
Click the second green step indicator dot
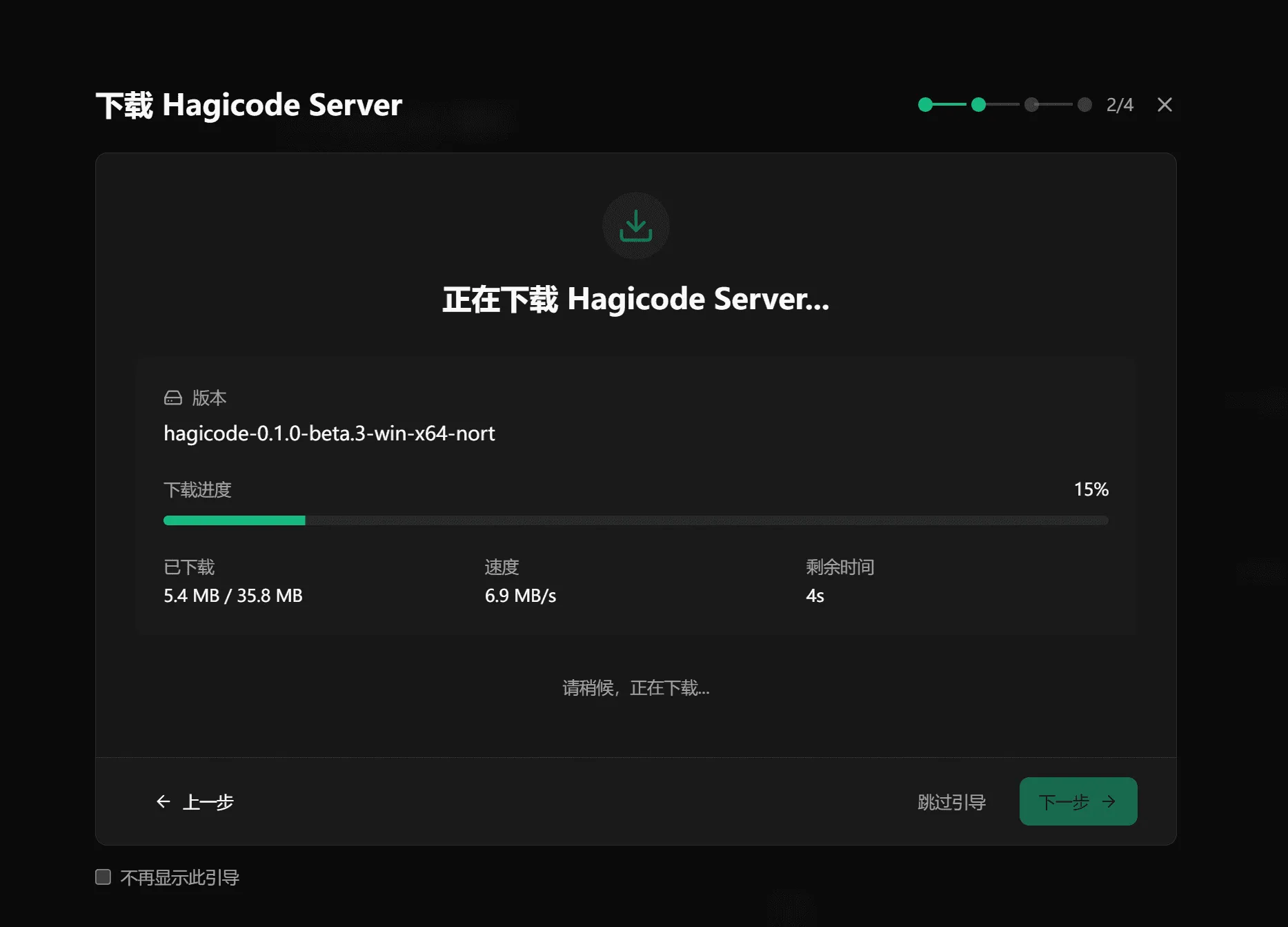978,104
